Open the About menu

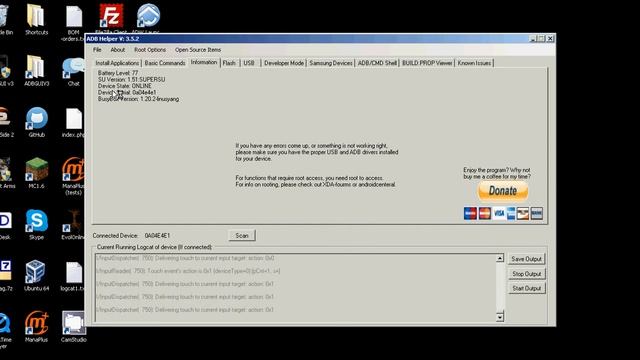pos(118,50)
